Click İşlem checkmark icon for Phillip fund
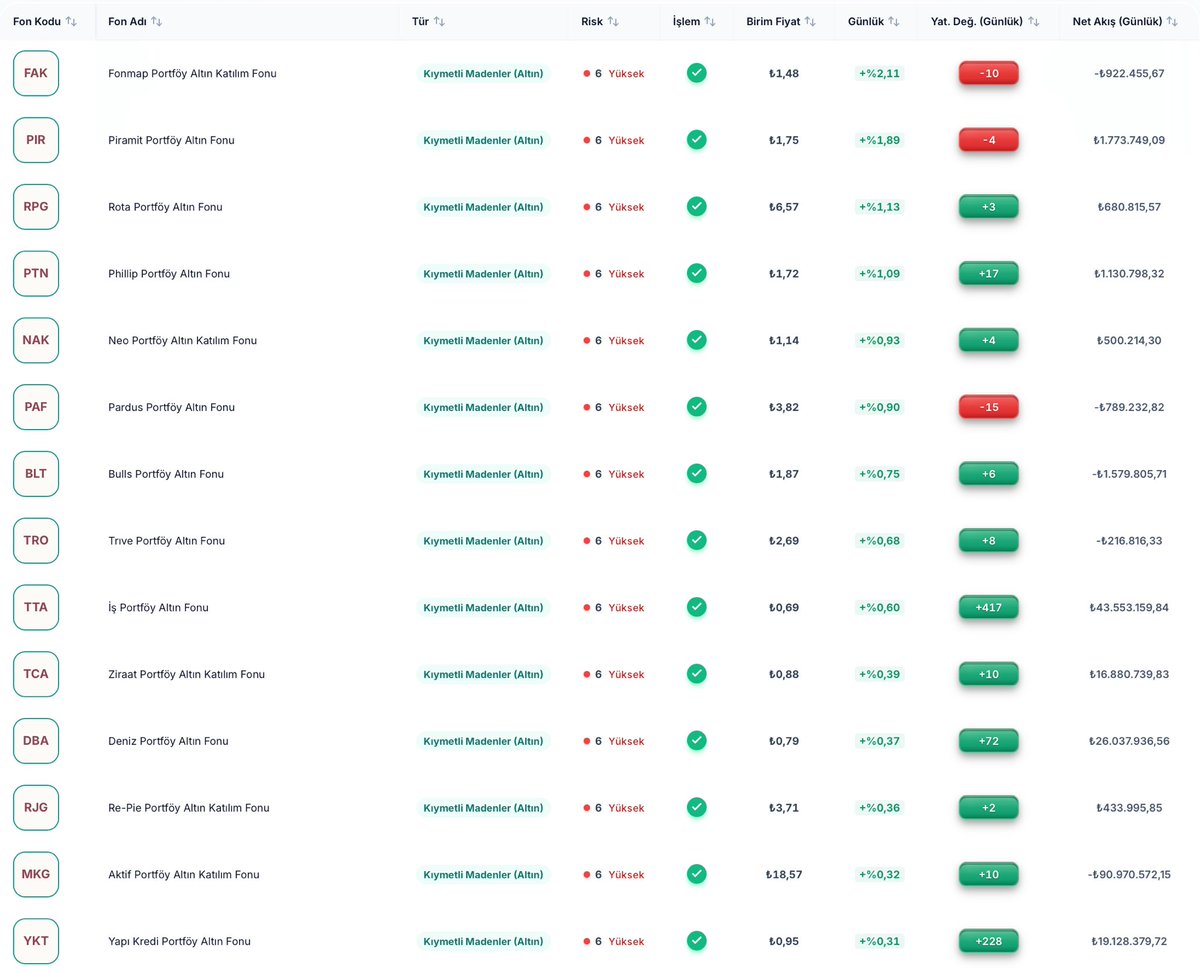Image resolution: width=1200 pixels, height=973 pixels. (697, 273)
